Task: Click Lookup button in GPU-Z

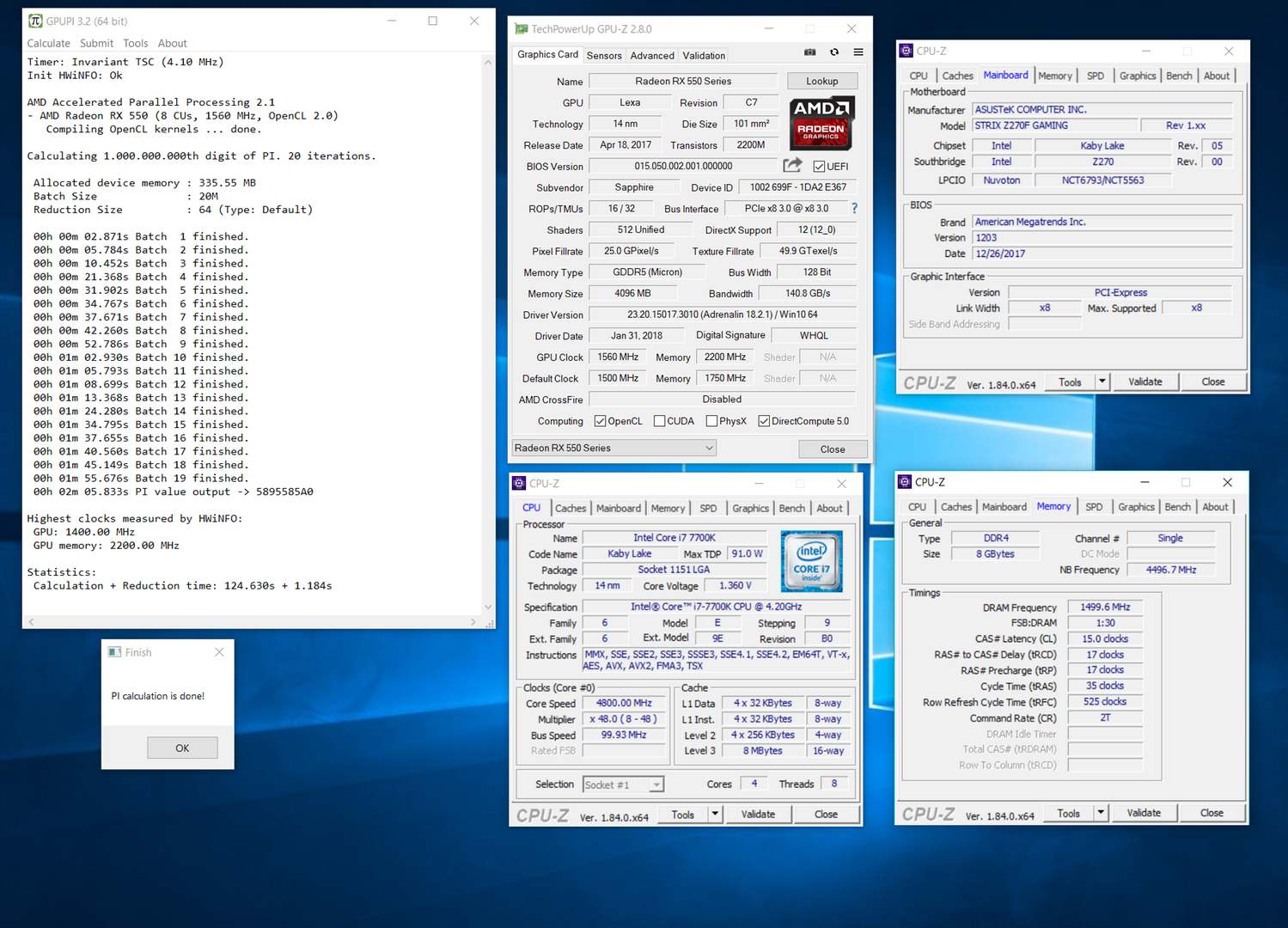Action: click(821, 81)
